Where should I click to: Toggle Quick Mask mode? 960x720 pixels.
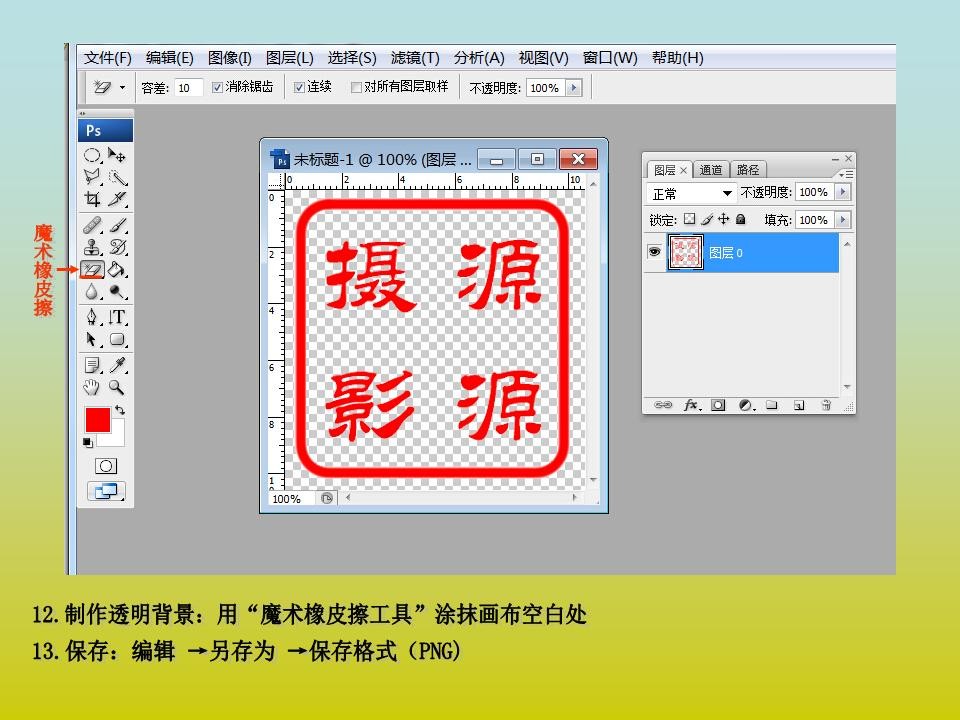[x=106, y=466]
